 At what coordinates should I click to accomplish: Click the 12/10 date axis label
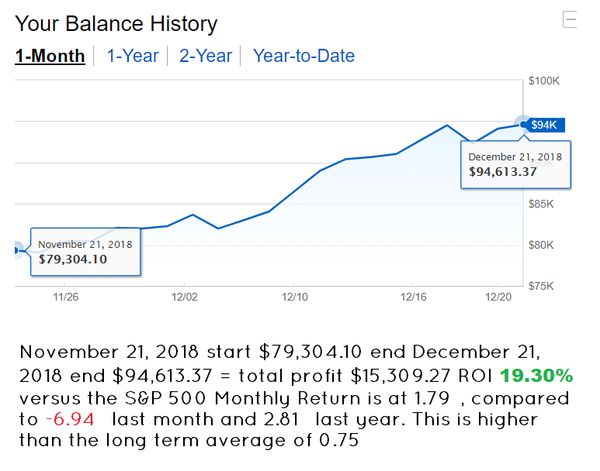[296, 296]
